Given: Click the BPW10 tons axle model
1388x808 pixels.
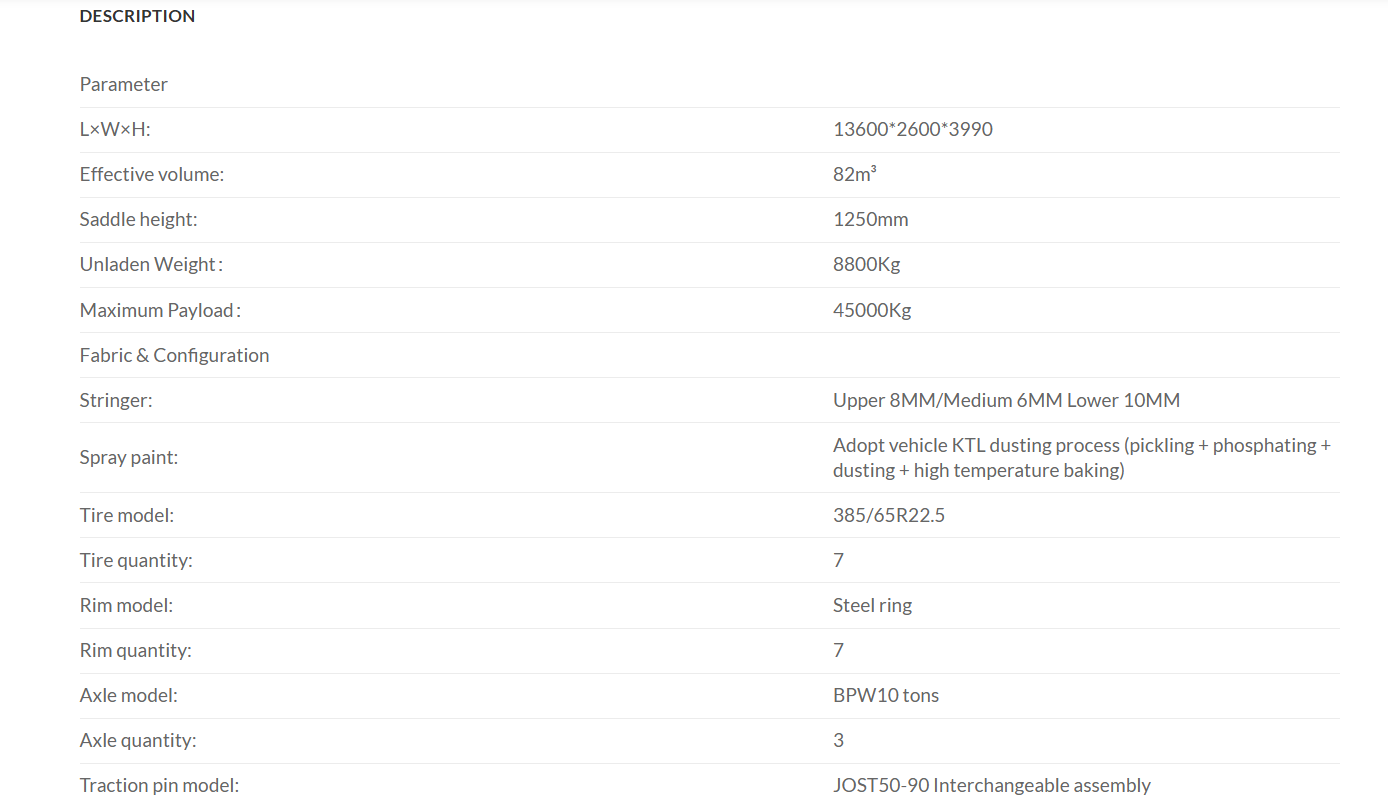Looking at the screenshot, I should coord(886,695).
